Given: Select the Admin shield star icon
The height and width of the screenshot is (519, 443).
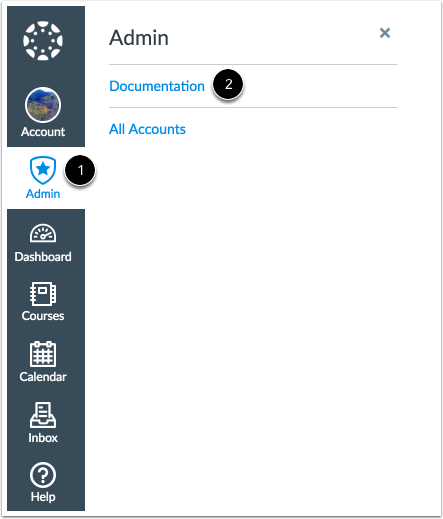Looking at the screenshot, I should [43, 170].
